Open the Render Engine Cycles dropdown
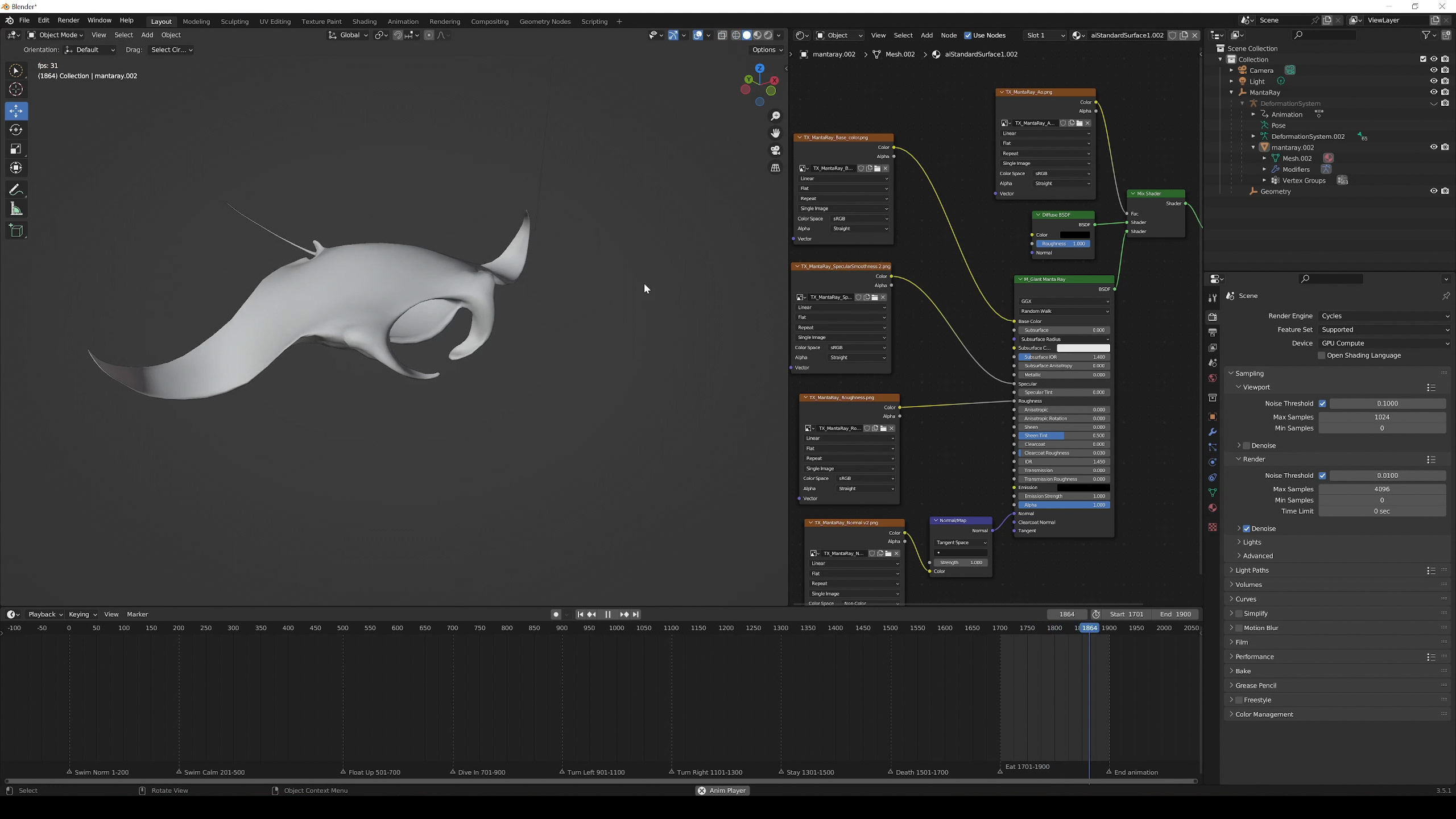Image resolution: width=1456 pixels, height=819 pixels. click(1383, 316)
